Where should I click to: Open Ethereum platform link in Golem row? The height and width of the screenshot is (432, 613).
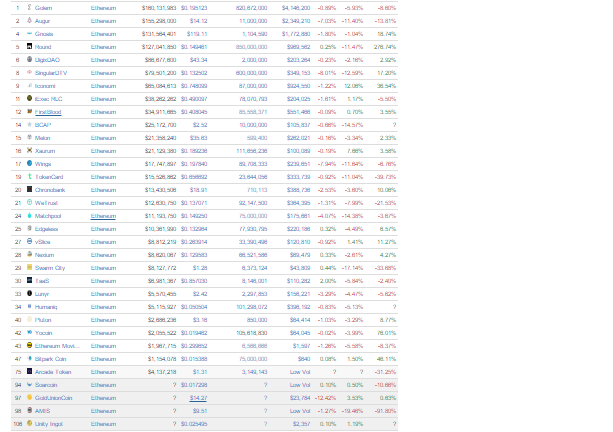[x=103, y=8]
